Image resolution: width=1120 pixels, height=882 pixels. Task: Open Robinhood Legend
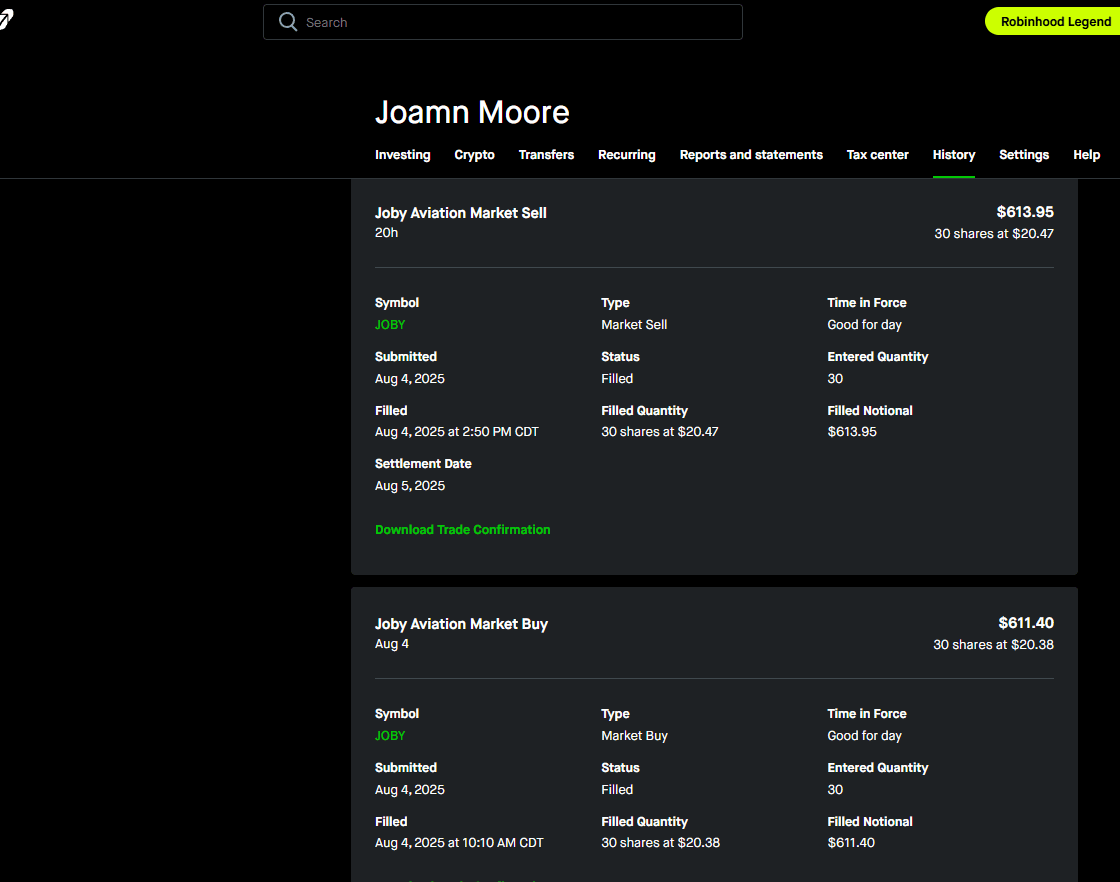pyautogui.click(x=1055, y=21)
